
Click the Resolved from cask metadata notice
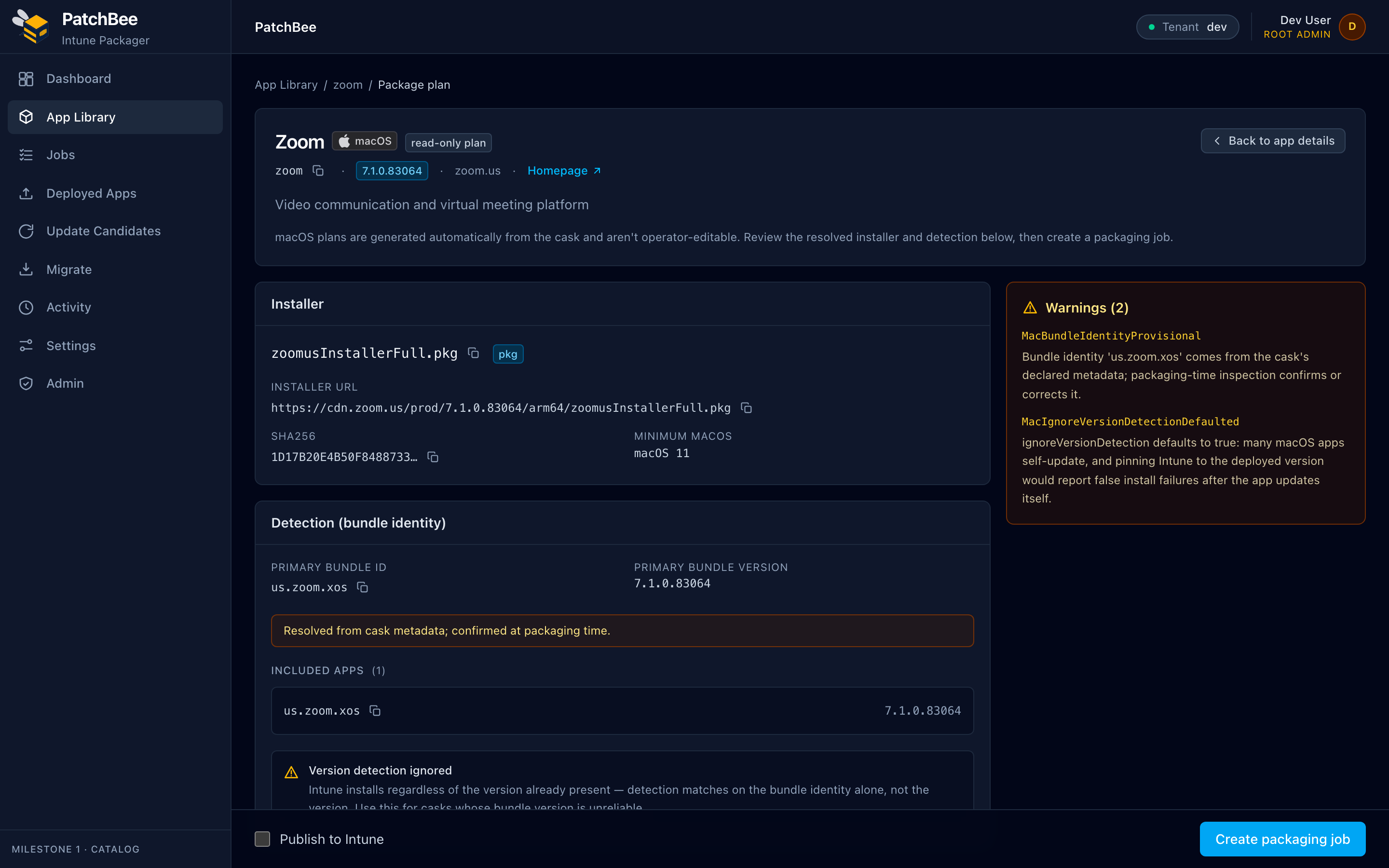622,630
